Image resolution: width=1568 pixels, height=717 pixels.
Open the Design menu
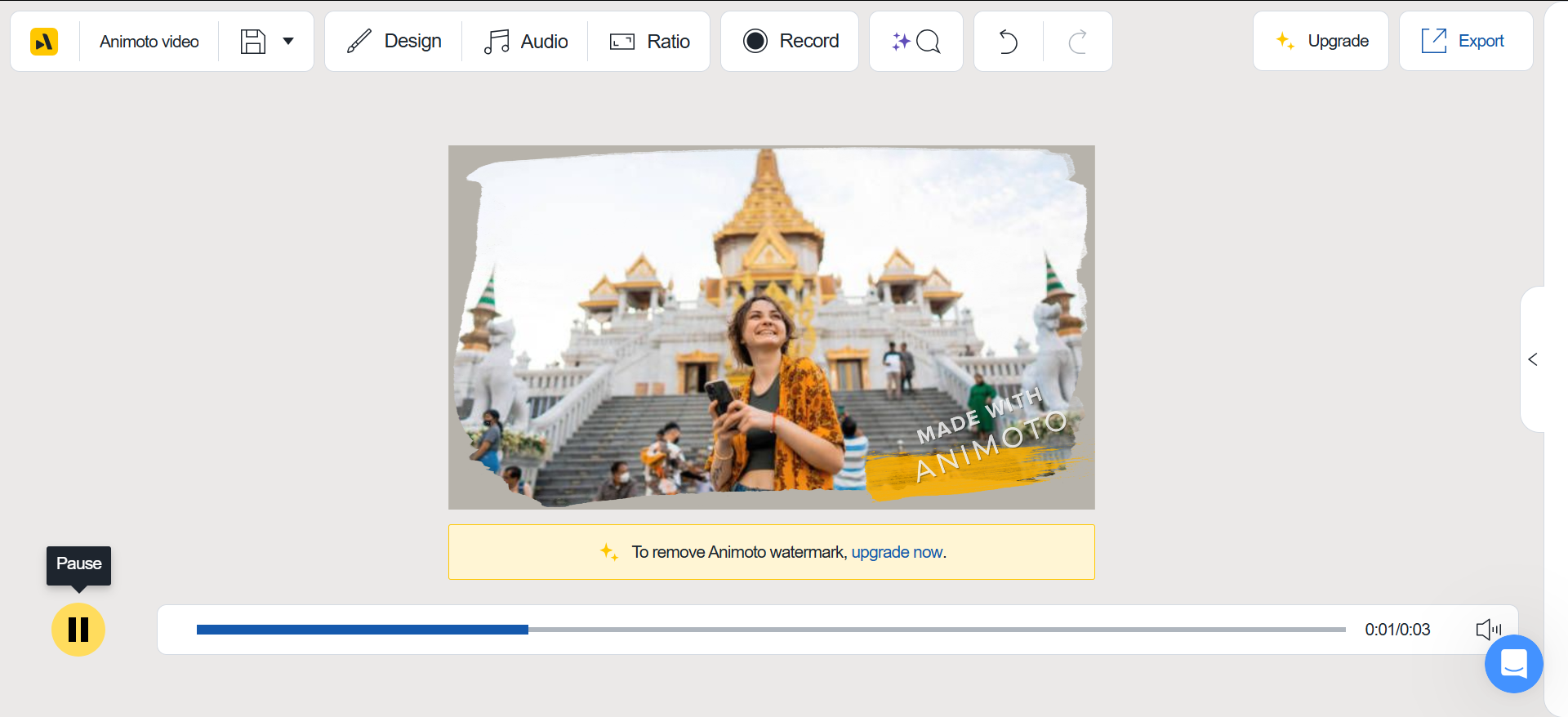click(394, 41)
